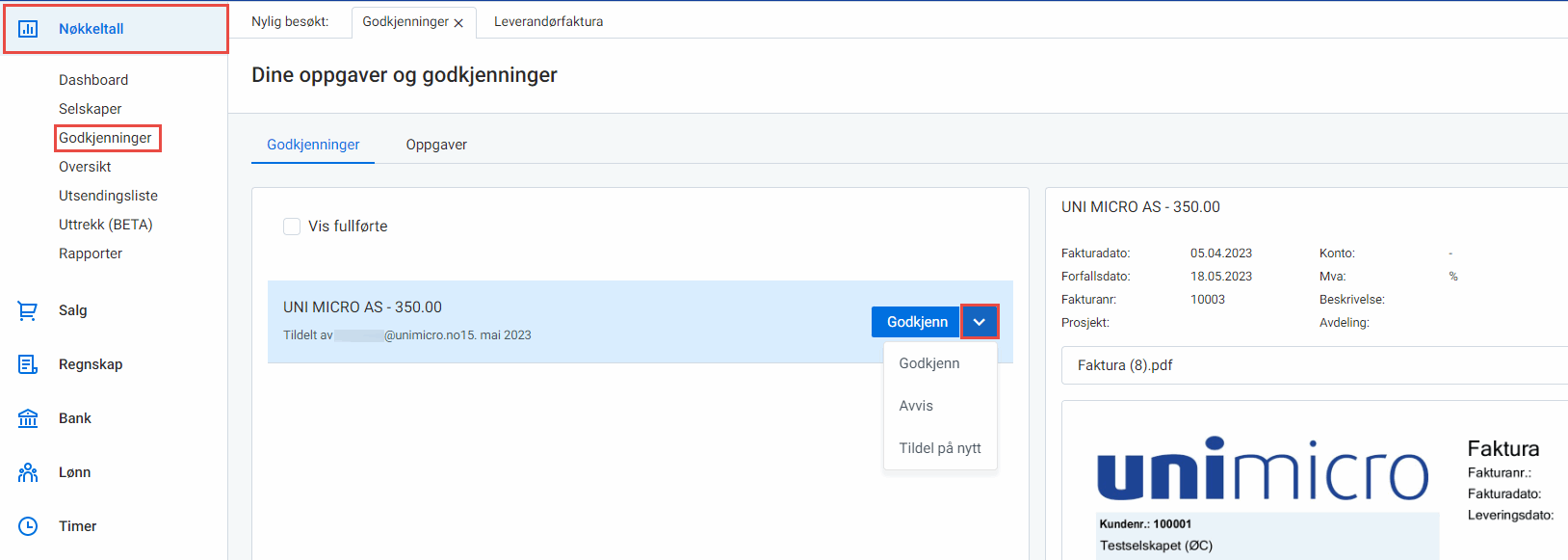Click the Nøkkeltall chart icon
The height and width of the screenshot is (560, 1568).
28,29
